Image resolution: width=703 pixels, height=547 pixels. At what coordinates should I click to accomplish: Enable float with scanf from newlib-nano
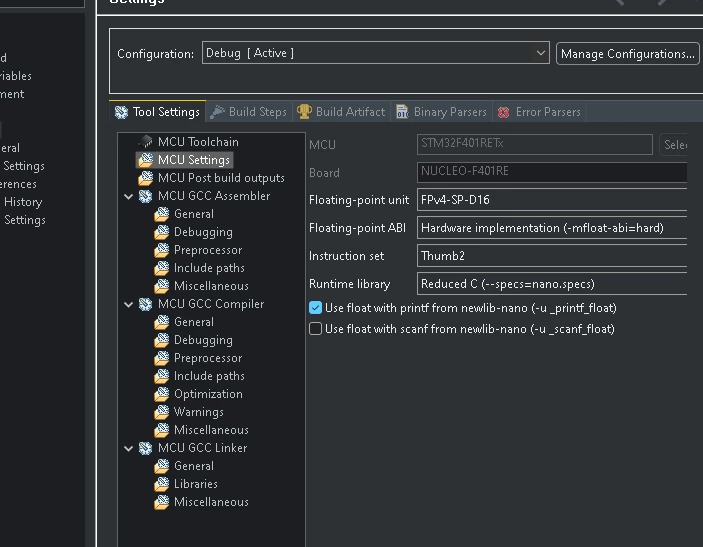pyautogui.click(x=316, y=329)
